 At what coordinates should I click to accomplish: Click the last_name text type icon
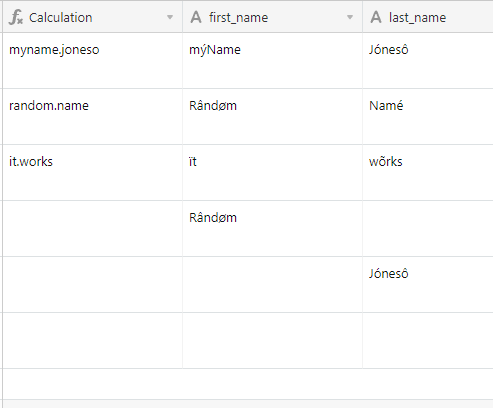point(376,17)
